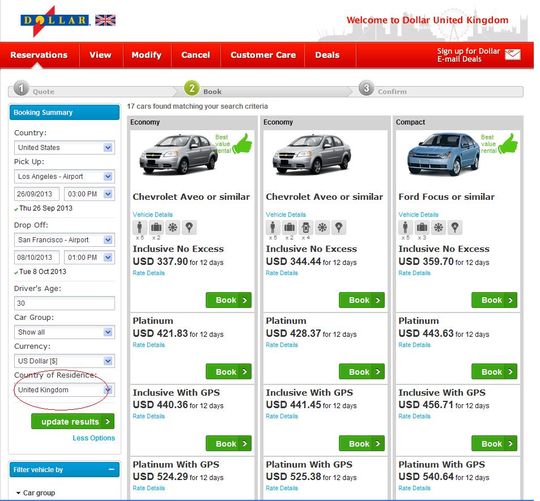This screenshot has height=501, width=540.
Task: Open the View menu tab
Action: [101, 55]
